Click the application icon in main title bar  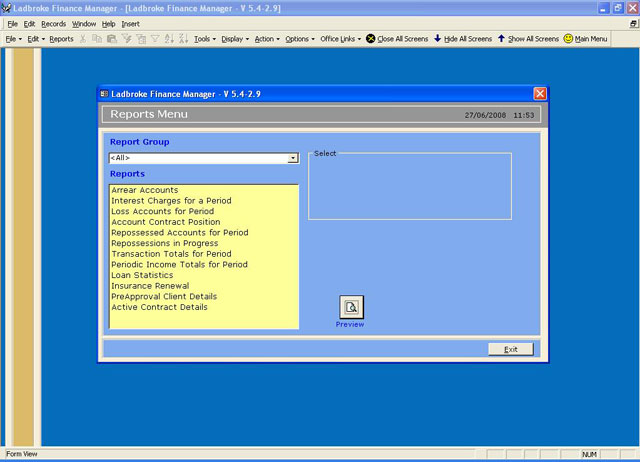pyautogui.click(x=6, y=8)
